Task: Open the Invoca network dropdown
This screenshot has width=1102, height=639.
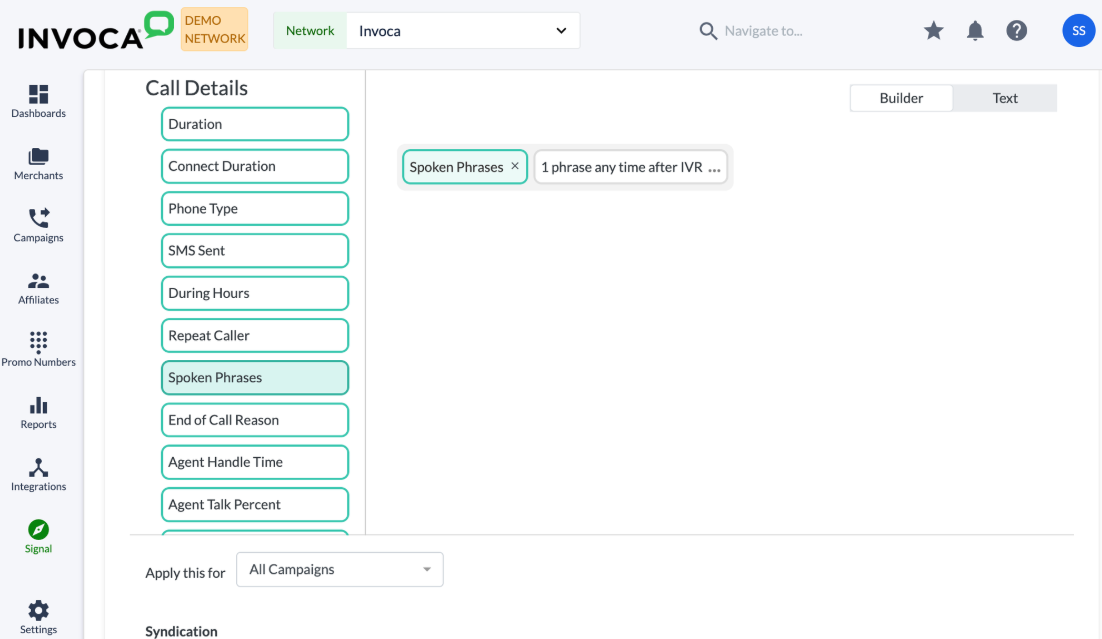Action: pyautogui.click(x=462, y=30)
